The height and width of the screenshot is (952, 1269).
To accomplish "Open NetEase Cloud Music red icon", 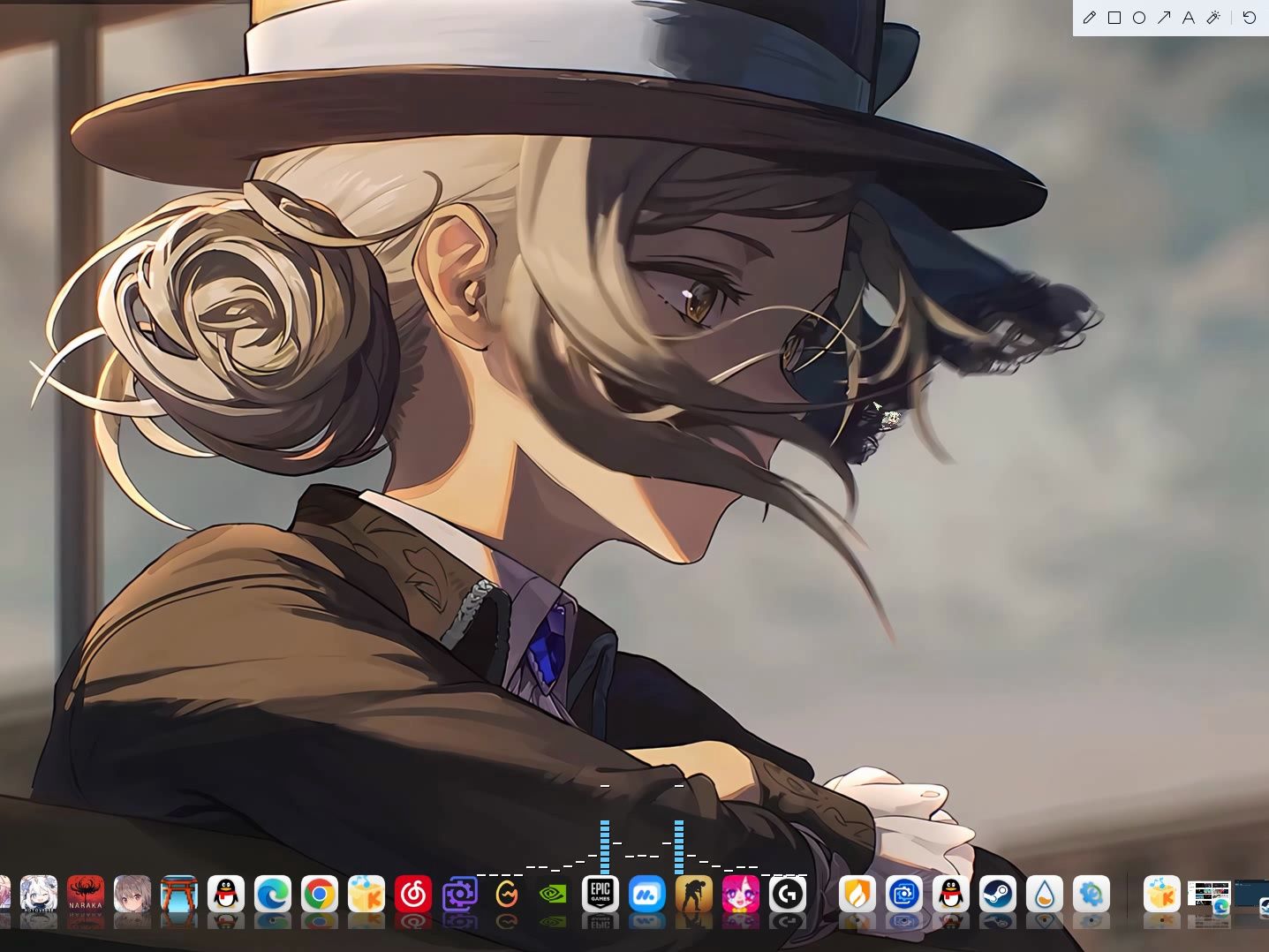I will pyautogui.click(x=413, y=894).
